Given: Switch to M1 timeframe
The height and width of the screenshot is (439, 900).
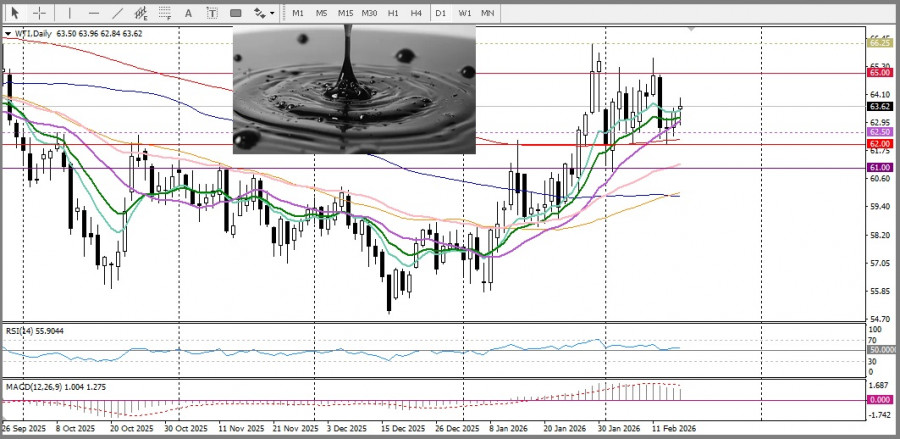Looking at the screenshot, I should (298, 13).
